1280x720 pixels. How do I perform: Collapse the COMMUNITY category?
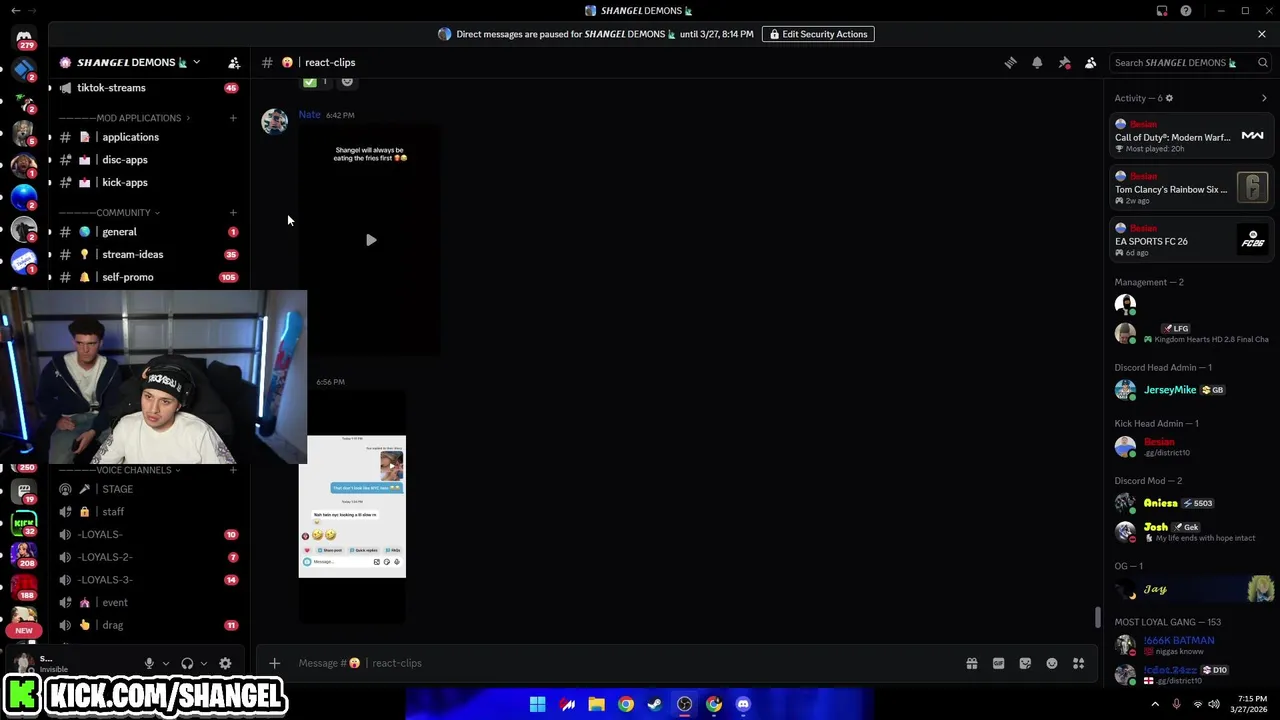click(x=109, y=213)
